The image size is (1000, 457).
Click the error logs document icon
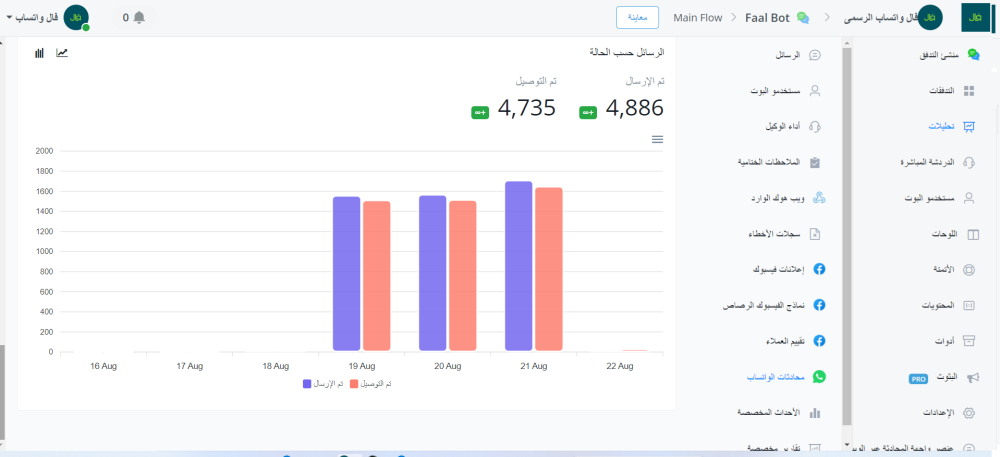[816, 234]
